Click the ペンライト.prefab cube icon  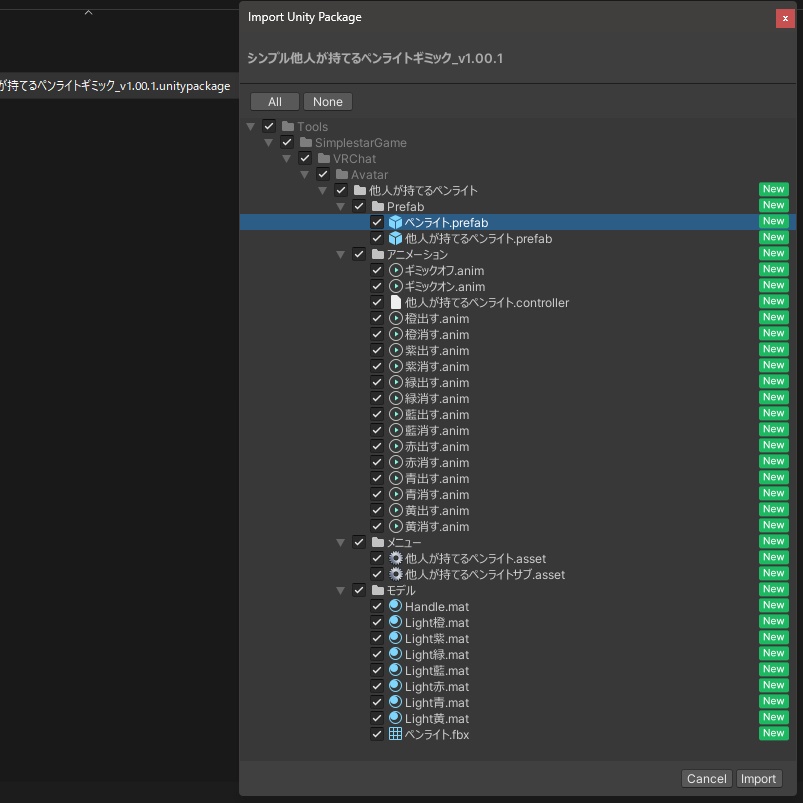coord(395,222)
